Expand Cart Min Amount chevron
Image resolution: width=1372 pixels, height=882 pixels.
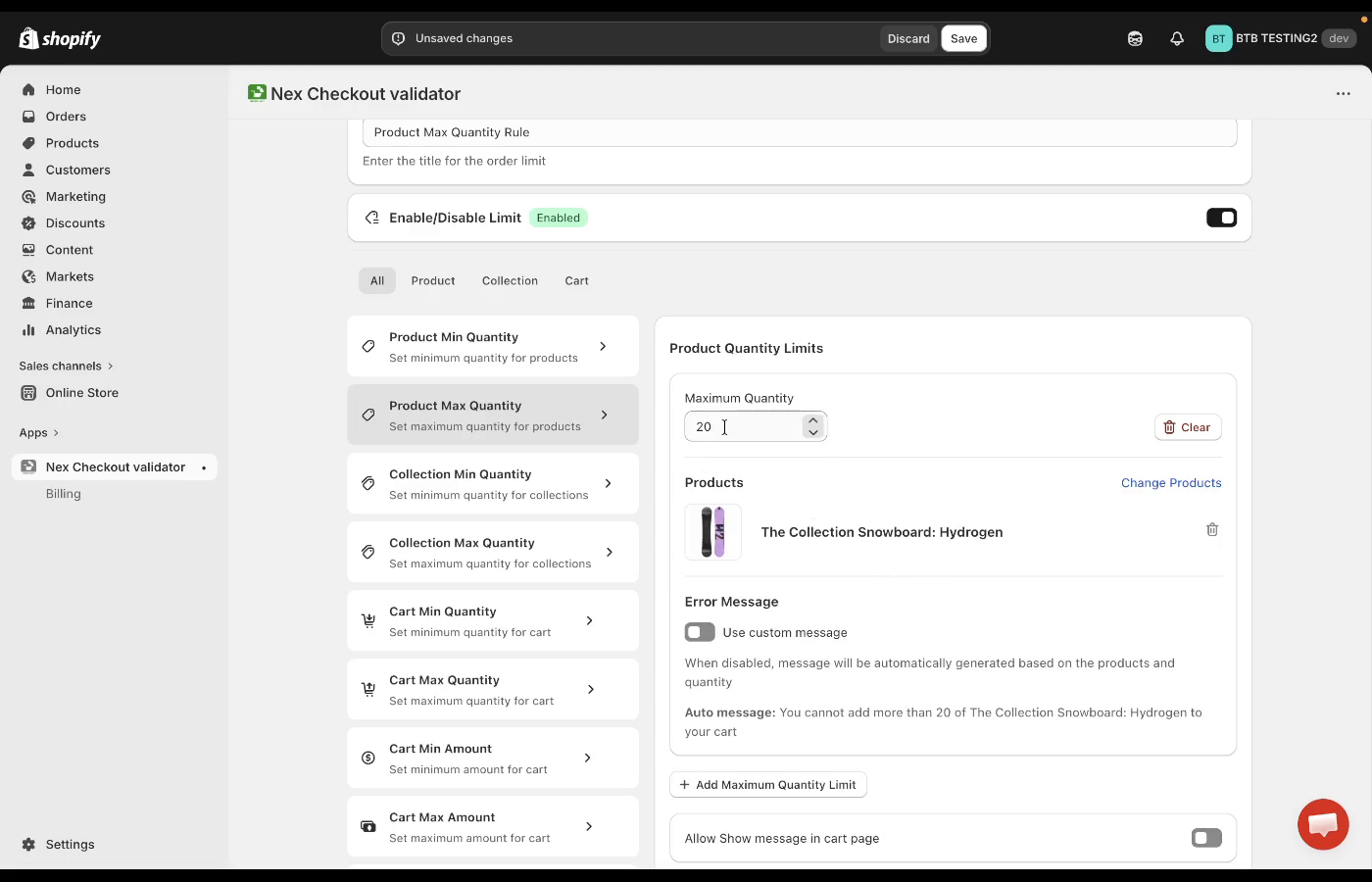point(587,758)
